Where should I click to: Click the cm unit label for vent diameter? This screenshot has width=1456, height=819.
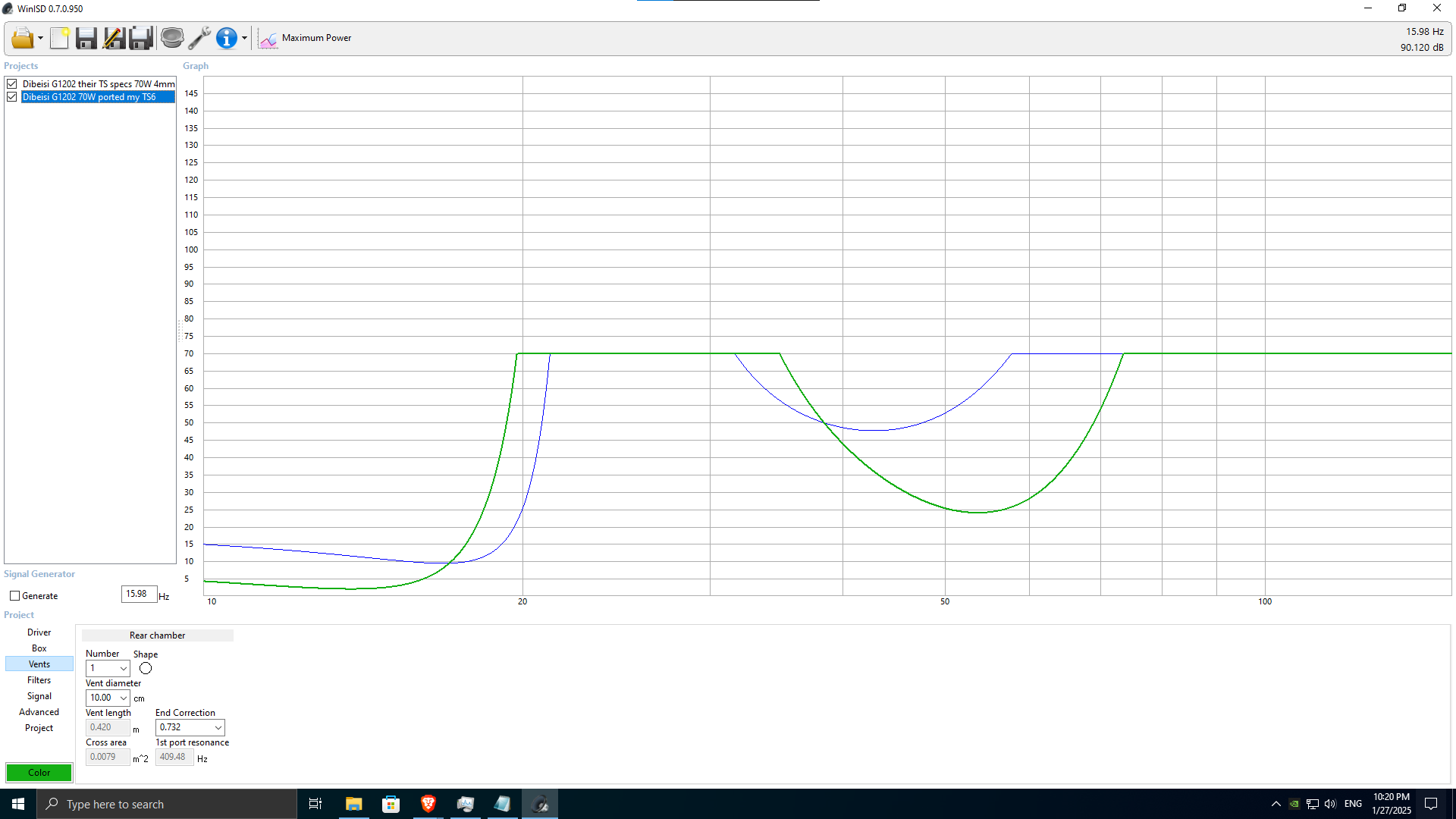pyautogui.click(x=139, y=698)
